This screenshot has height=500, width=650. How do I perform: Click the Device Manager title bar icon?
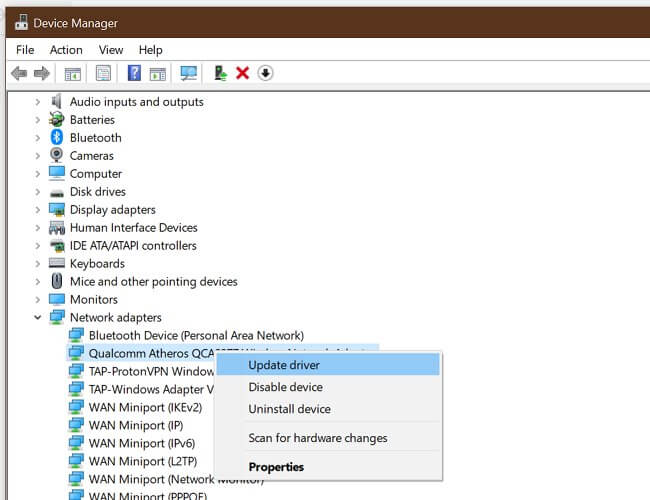point(21,22)
